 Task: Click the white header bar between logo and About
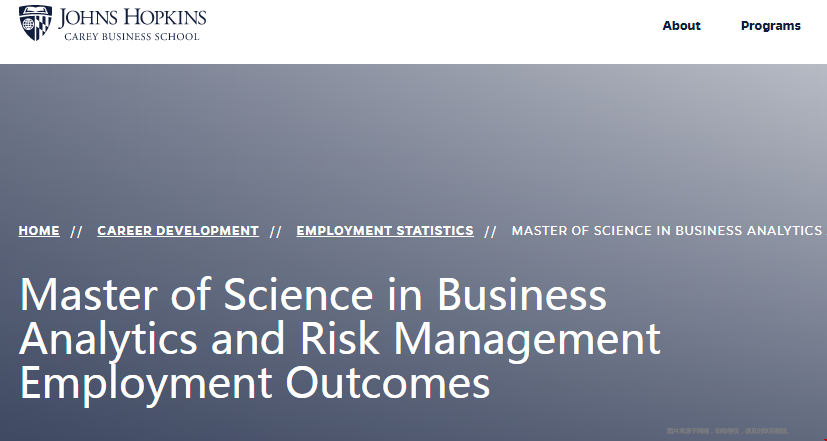point(432,26)
